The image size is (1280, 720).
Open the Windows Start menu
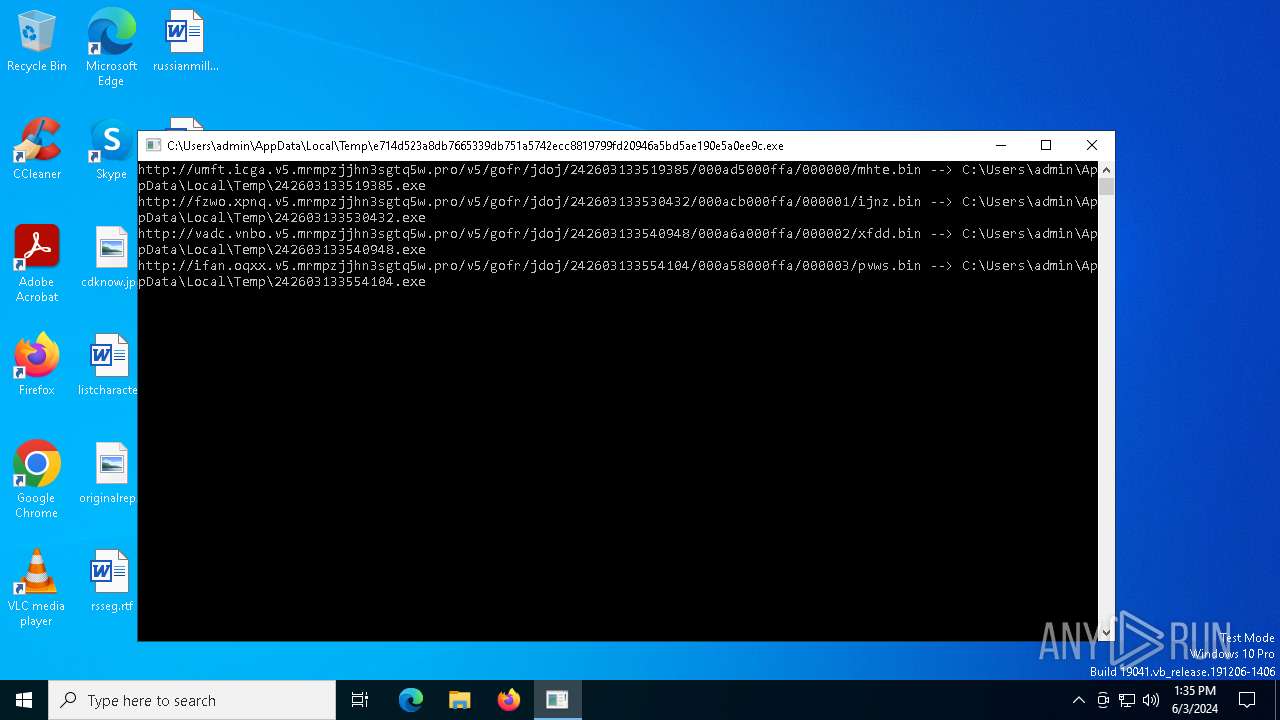tap(24, 700)
